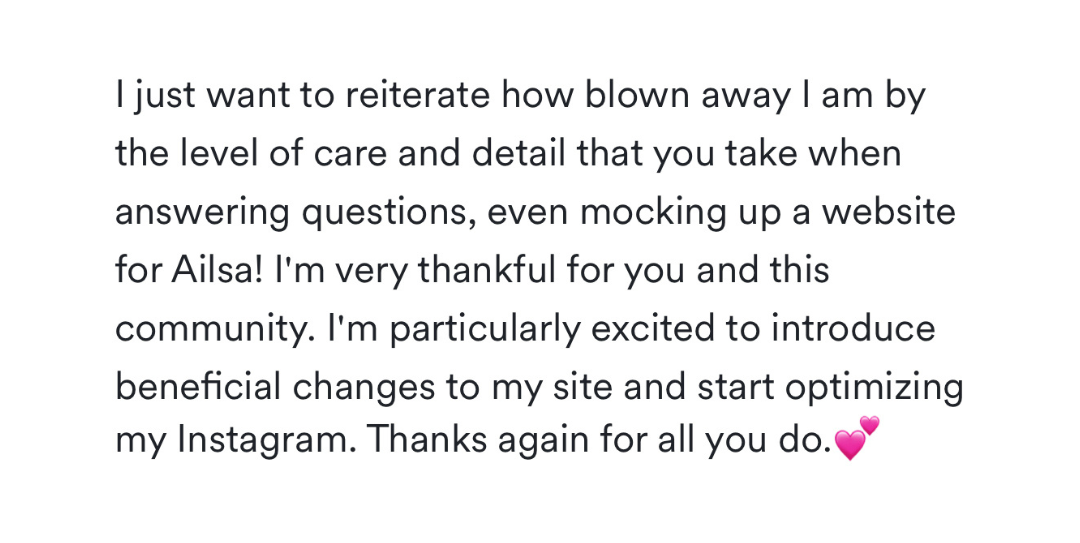This screenshot has height=543, width=1080.
Task: Click the word "answering"
Action: [x=202, y=213]
